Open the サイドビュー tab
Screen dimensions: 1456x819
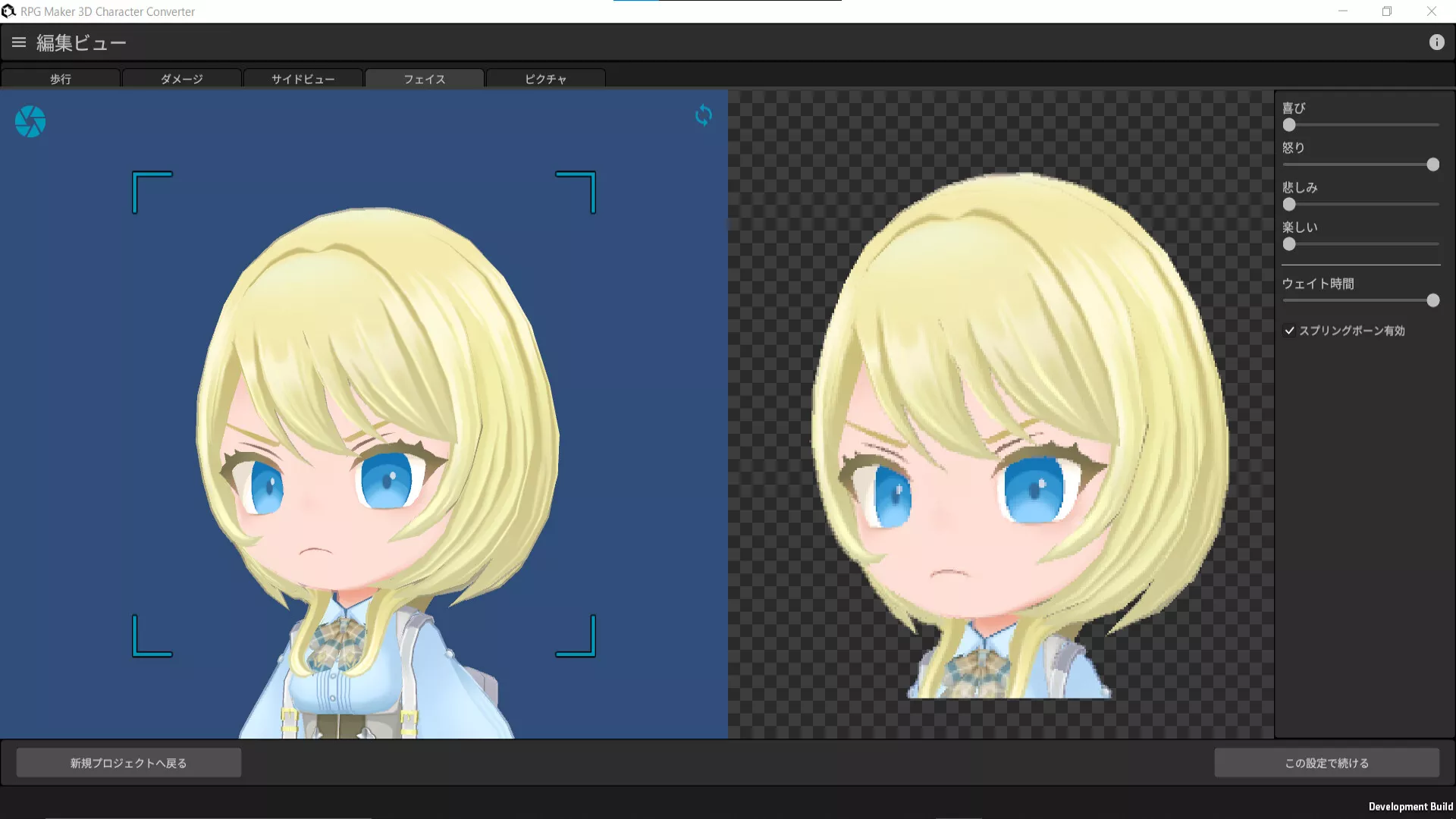pos(303,79)
